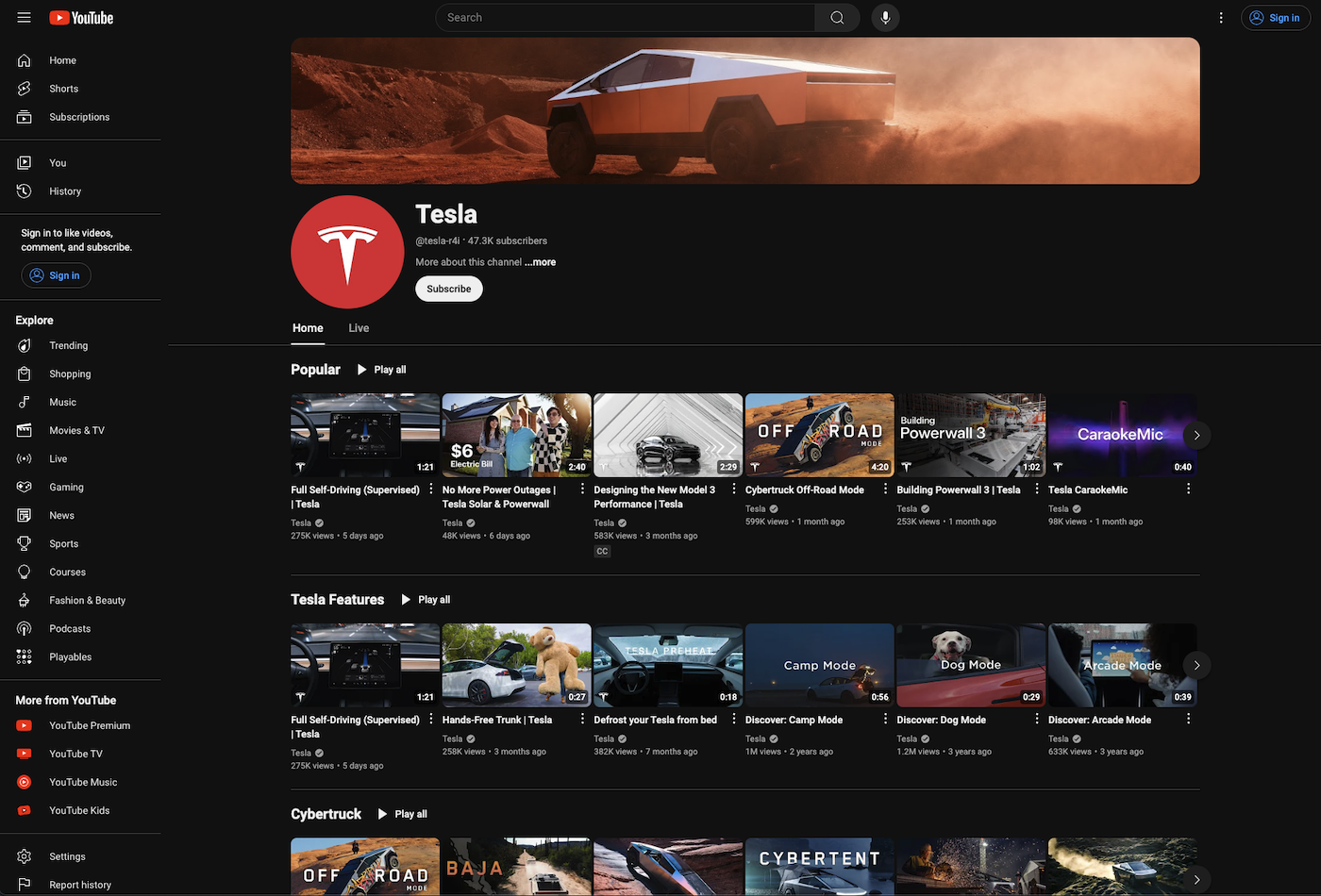This screenshot has height=896, width=1321.
Task: Switch to the Live tab
Action: pos(359,328)
